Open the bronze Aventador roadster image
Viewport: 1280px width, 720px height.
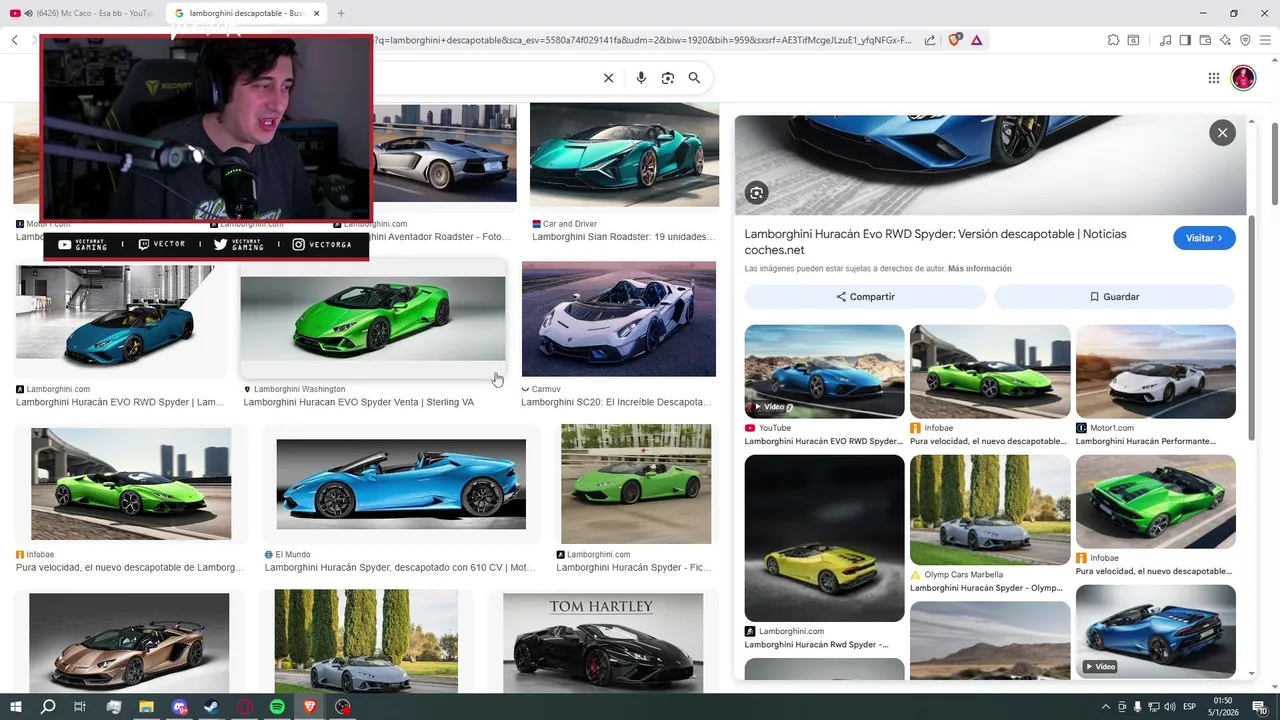coord(129,642)
